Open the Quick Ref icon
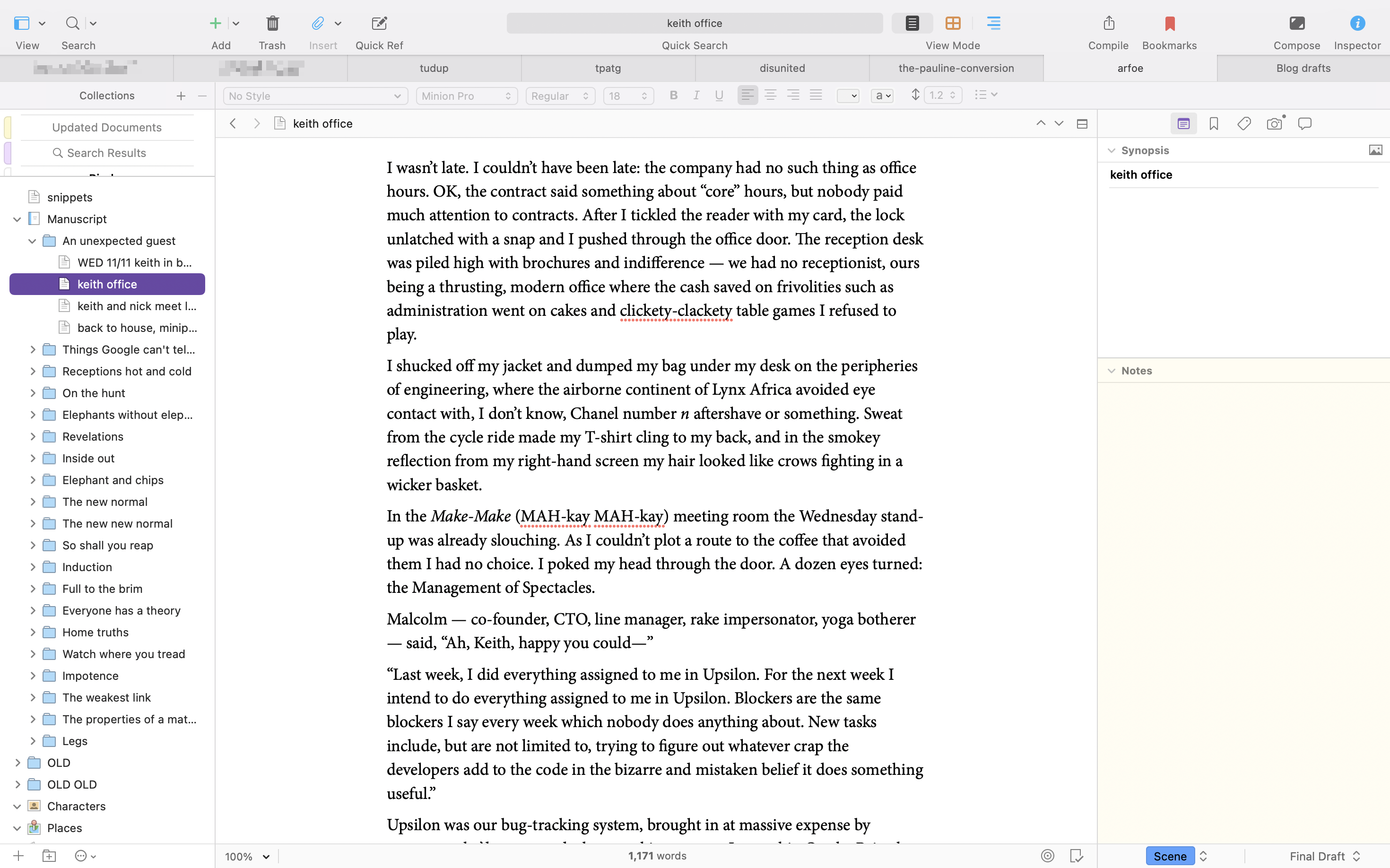Image resolution: width=1390 pixels, height=868 pixels. (379, 24)
